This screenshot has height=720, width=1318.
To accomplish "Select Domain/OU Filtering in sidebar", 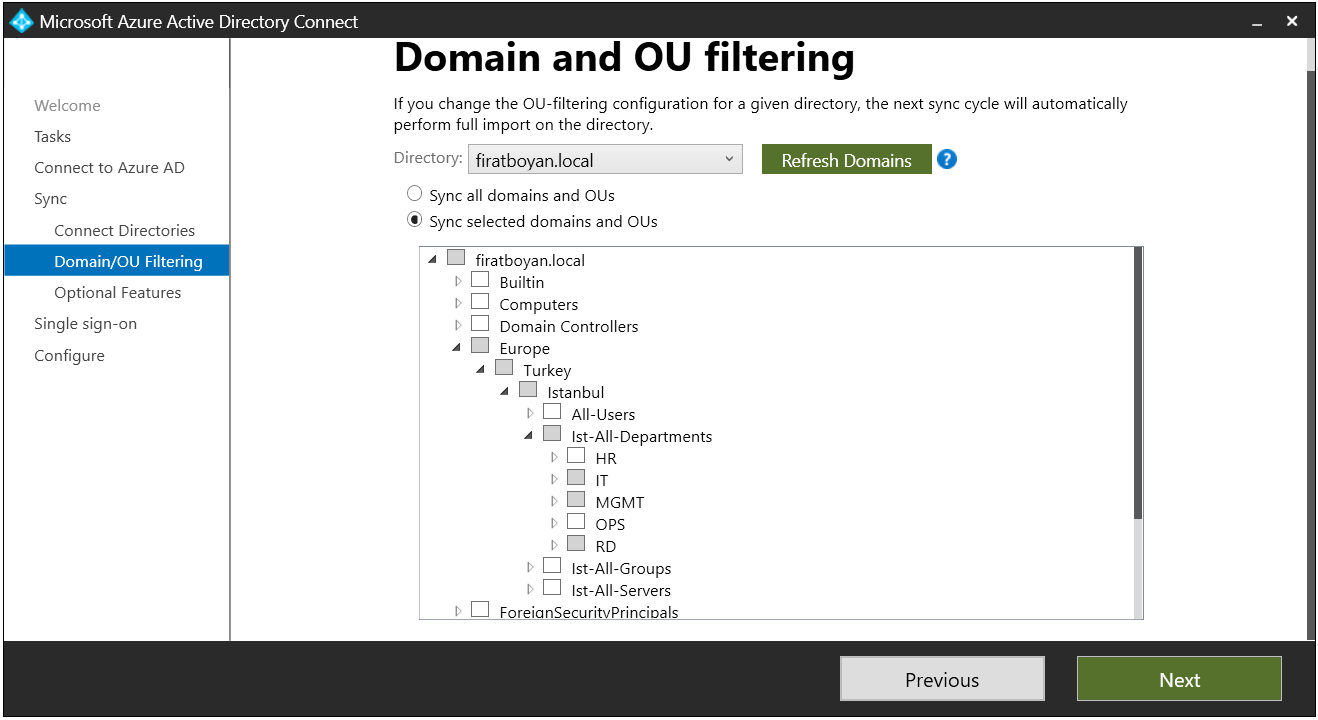I will (x=117, y=261).
